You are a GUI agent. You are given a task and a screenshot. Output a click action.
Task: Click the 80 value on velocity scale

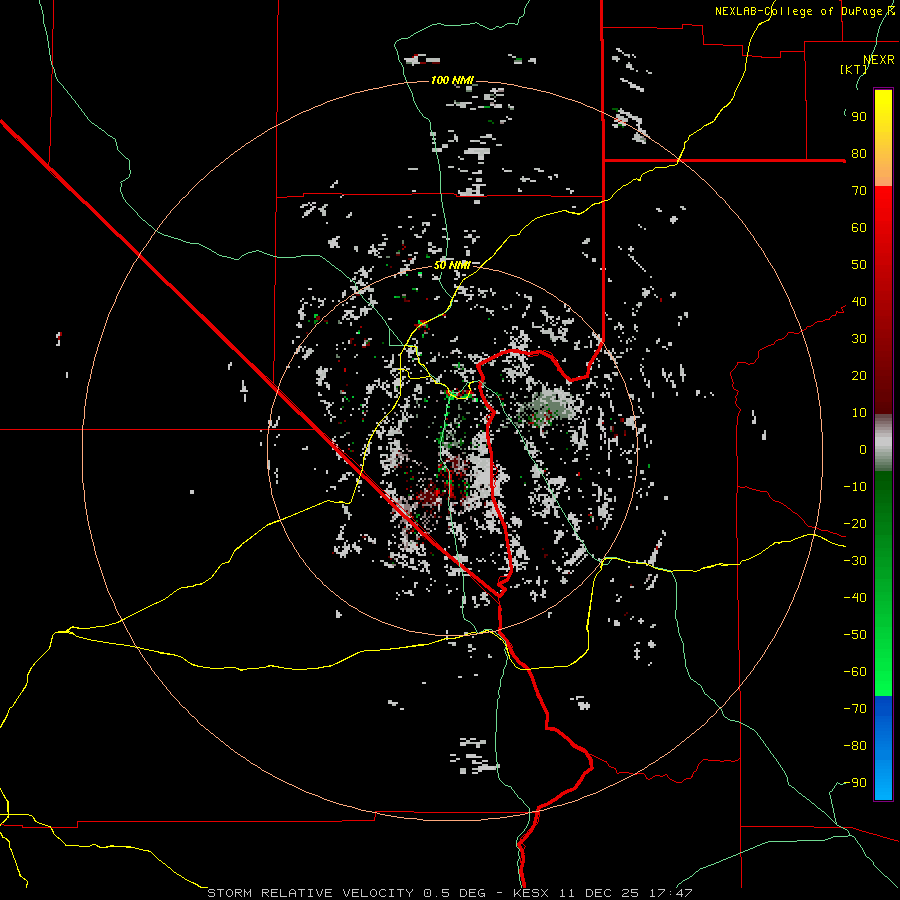(x=859, y=154)
